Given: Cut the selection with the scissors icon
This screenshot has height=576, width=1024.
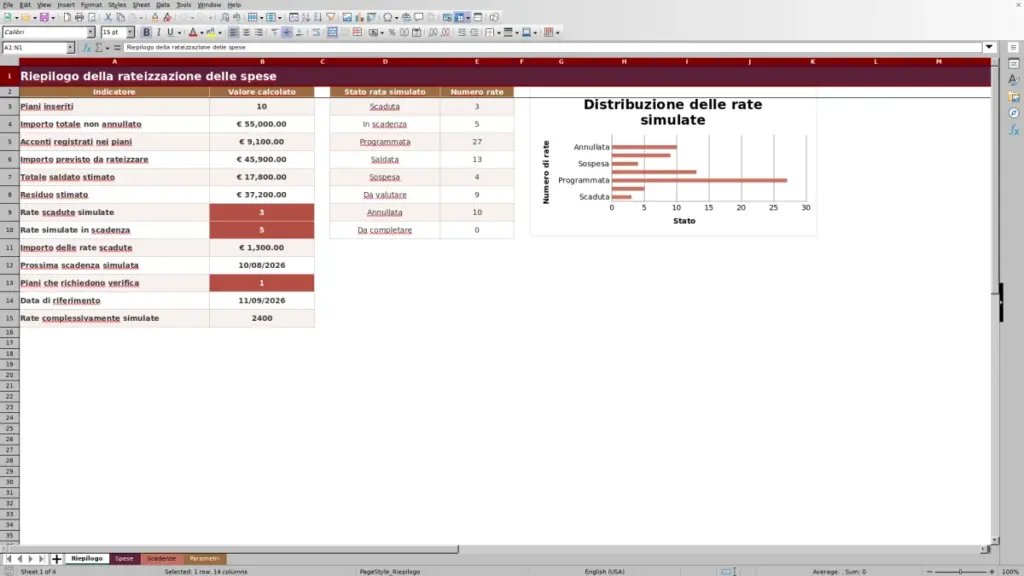Looking at the screenshot, I should click(x=108, y=17).
